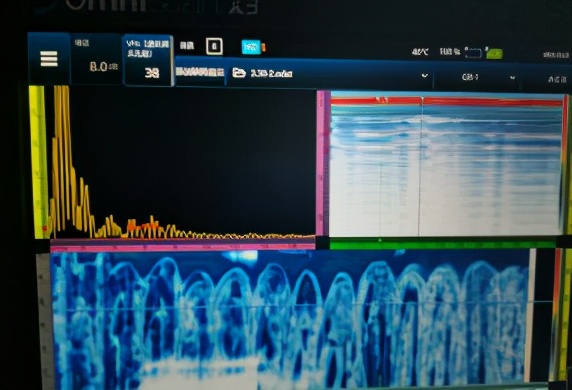Click the label tab left of the folder icon
Image resolution: width=572 pixels, height=390 pixels.
click(x=200, y=72)
